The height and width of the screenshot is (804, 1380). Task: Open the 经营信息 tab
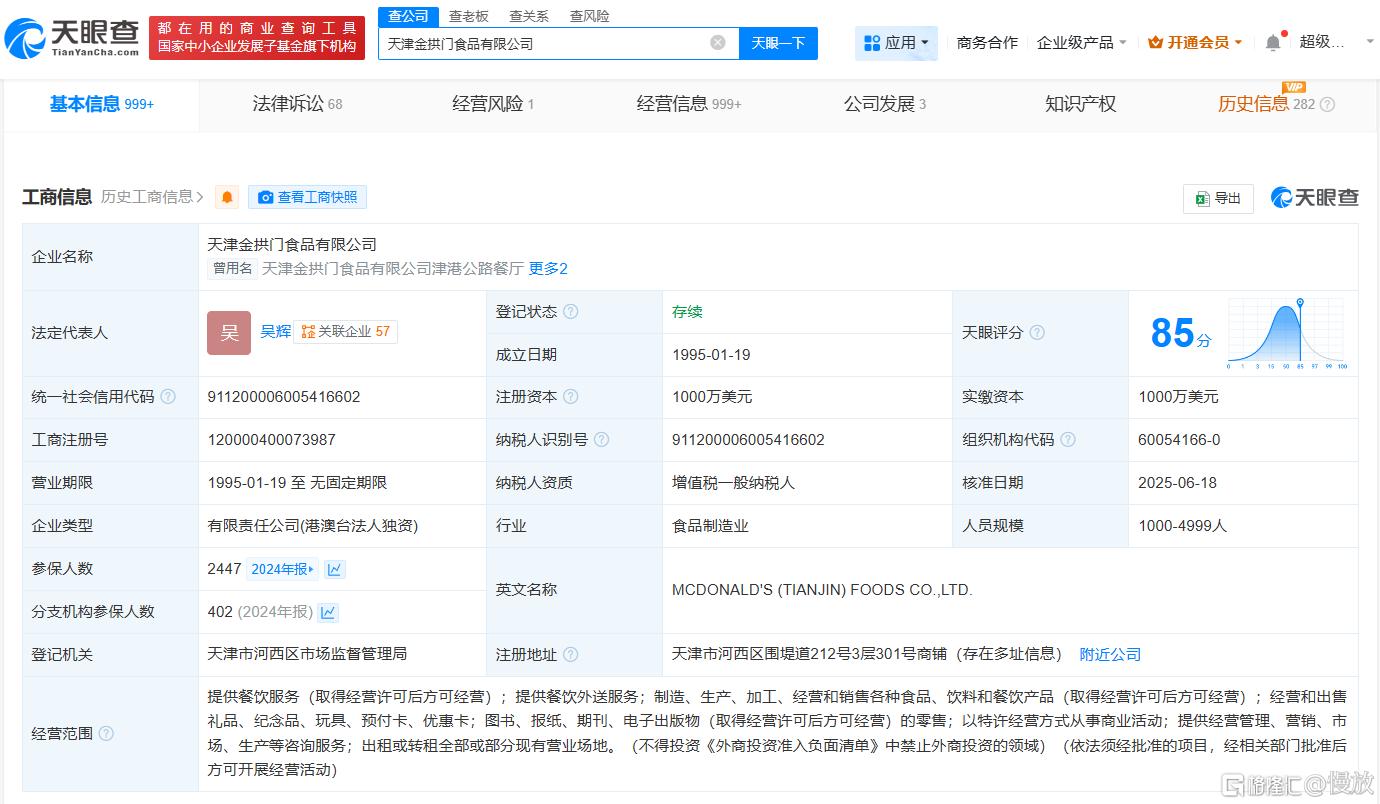coord(689,104)
